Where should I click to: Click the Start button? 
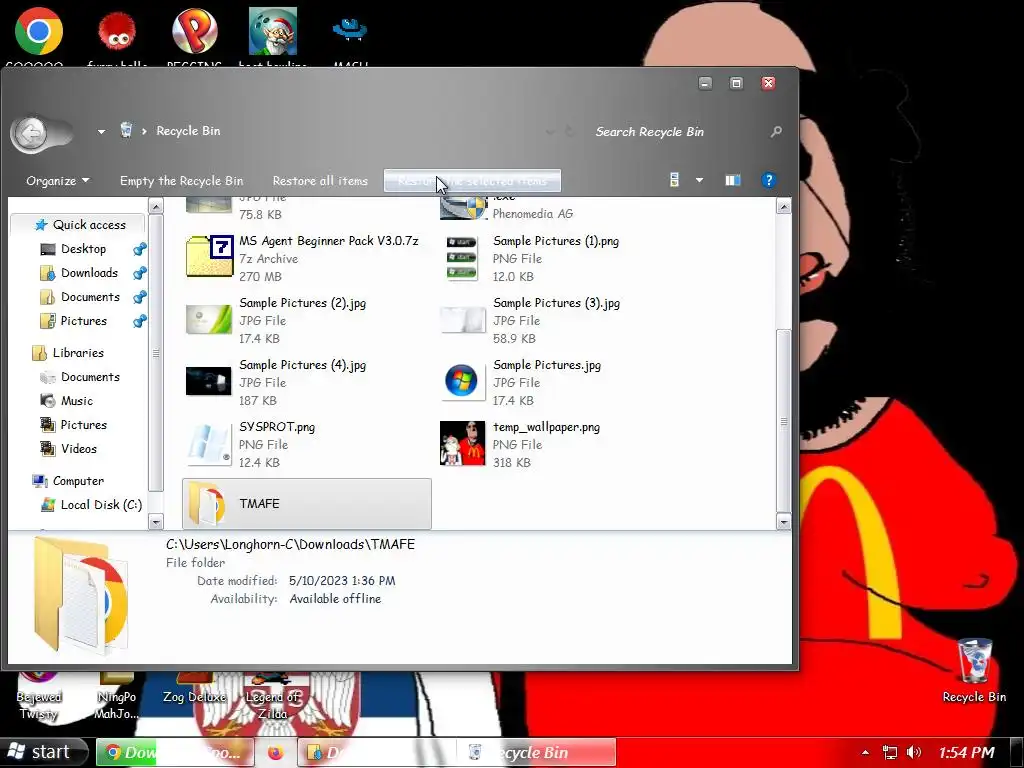point(43,752)
